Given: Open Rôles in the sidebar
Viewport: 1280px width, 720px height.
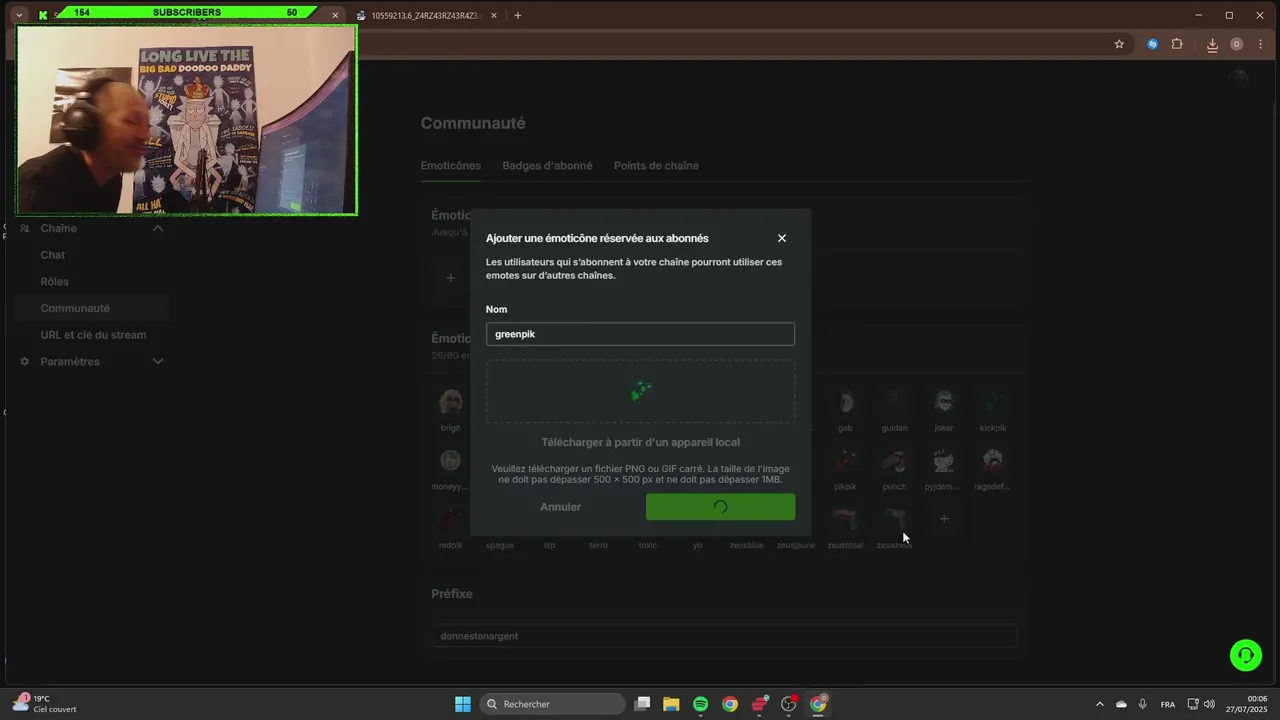Looking at the screenshot, I should (55, 282).
